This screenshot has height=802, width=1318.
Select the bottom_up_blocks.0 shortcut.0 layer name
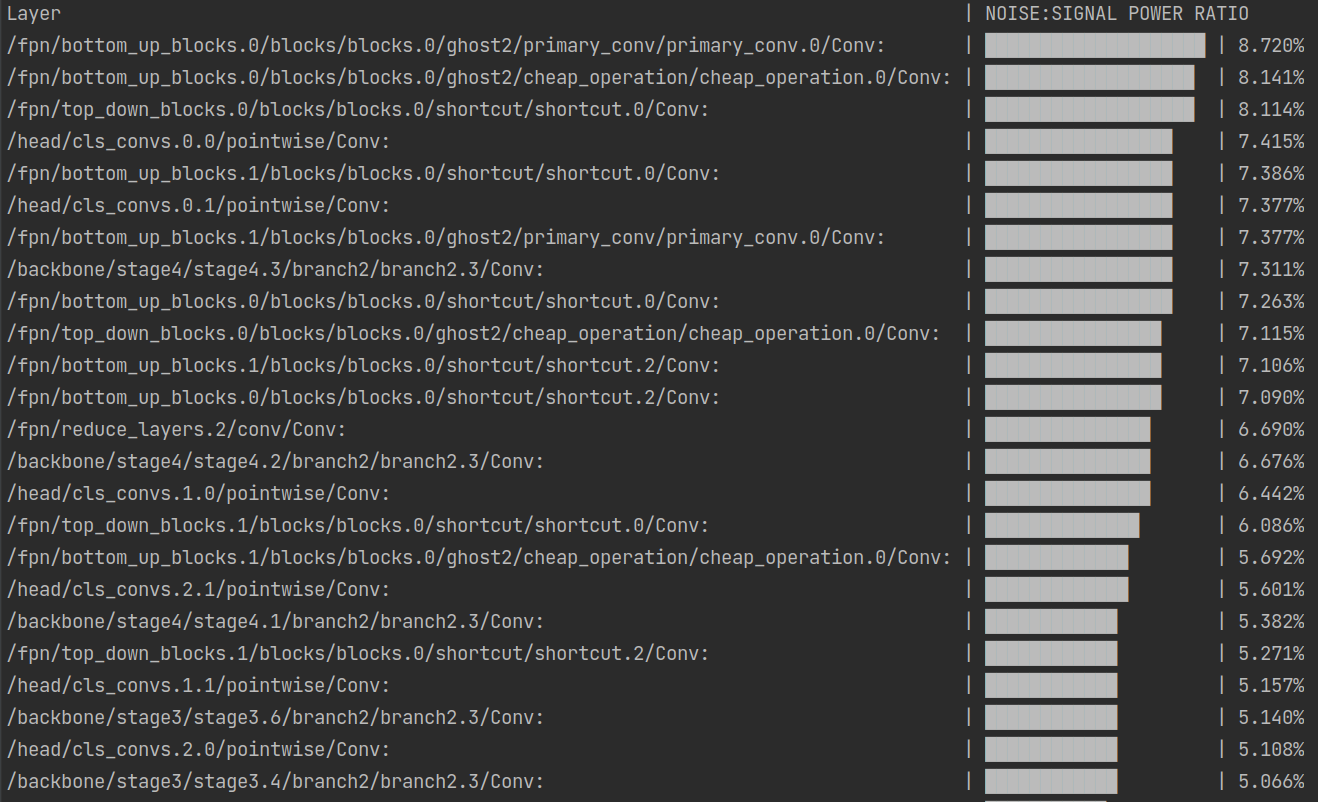(x=363, y=302)
